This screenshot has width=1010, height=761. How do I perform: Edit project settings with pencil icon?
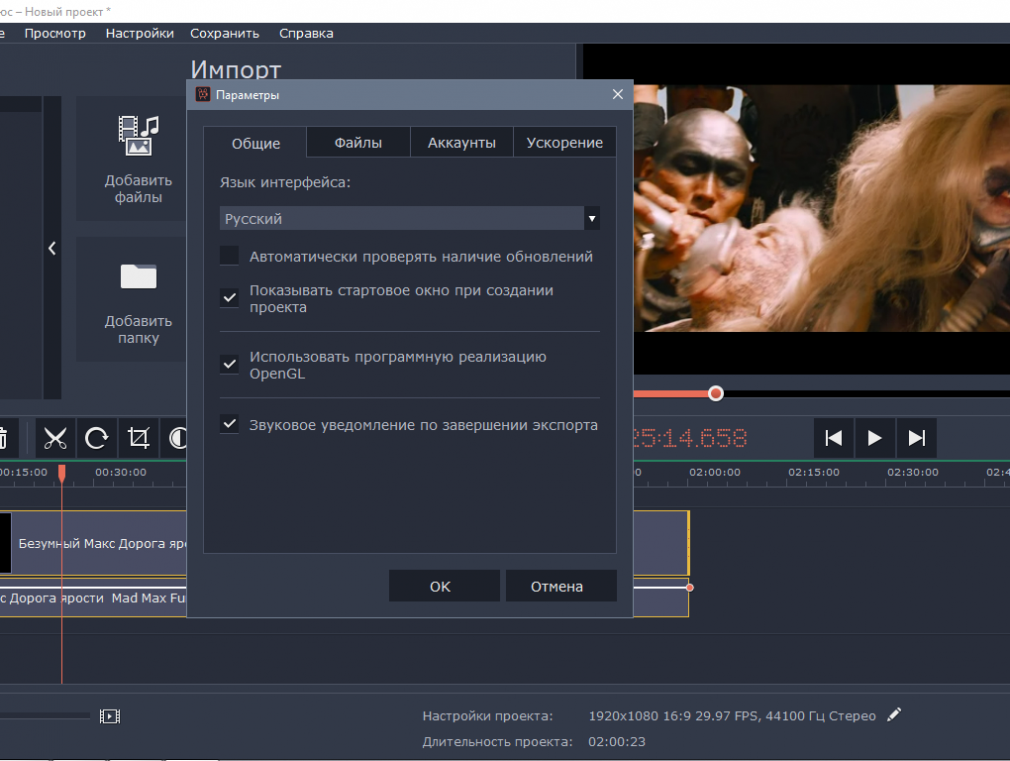click(x=894, y=715)
